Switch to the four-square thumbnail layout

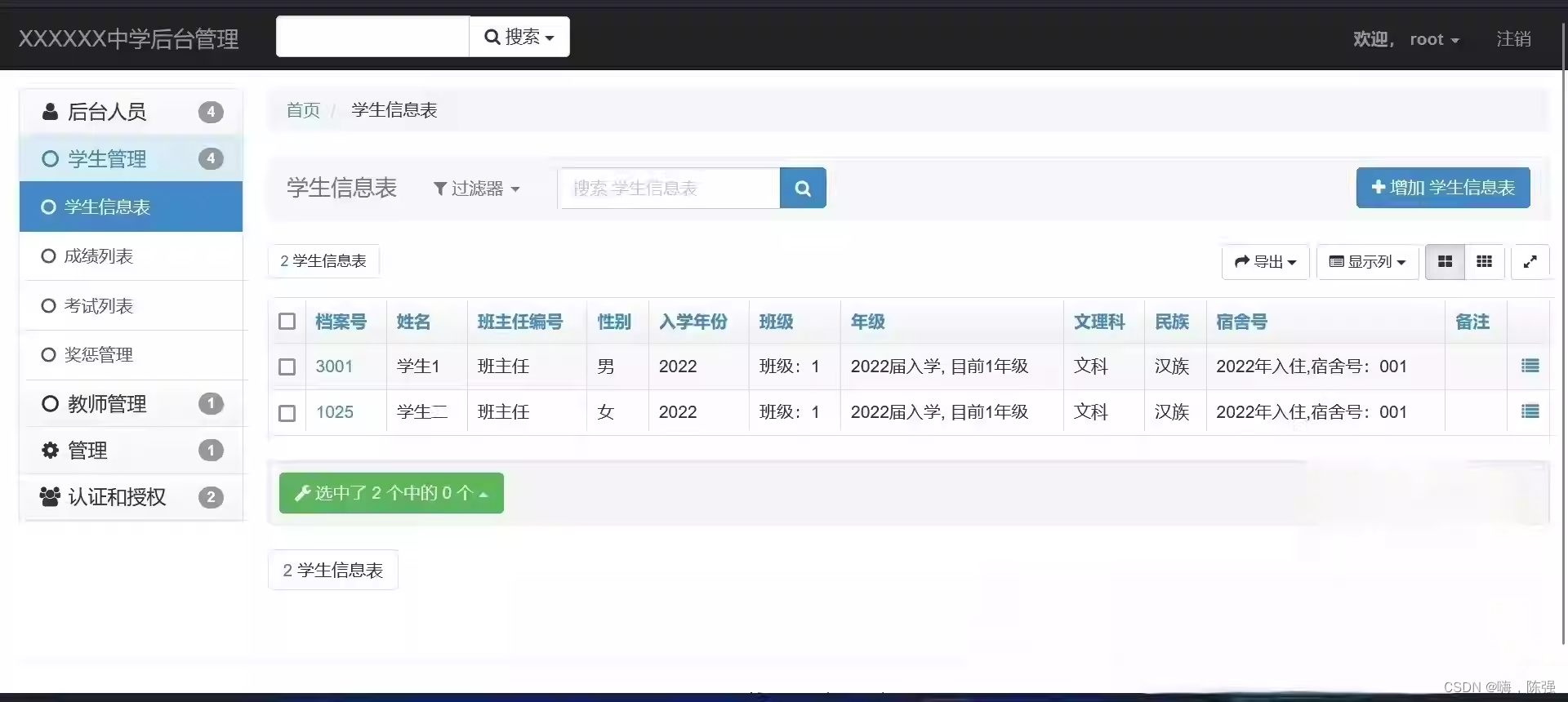tap(1445, 262)
